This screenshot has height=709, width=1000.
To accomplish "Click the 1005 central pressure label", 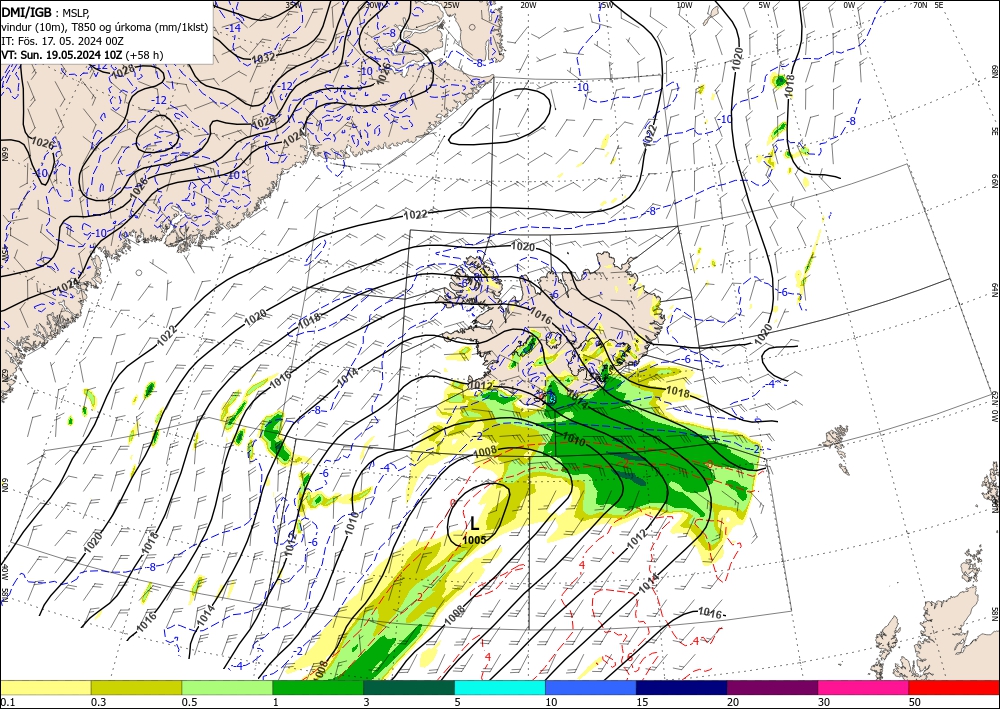I will (474, 540).
